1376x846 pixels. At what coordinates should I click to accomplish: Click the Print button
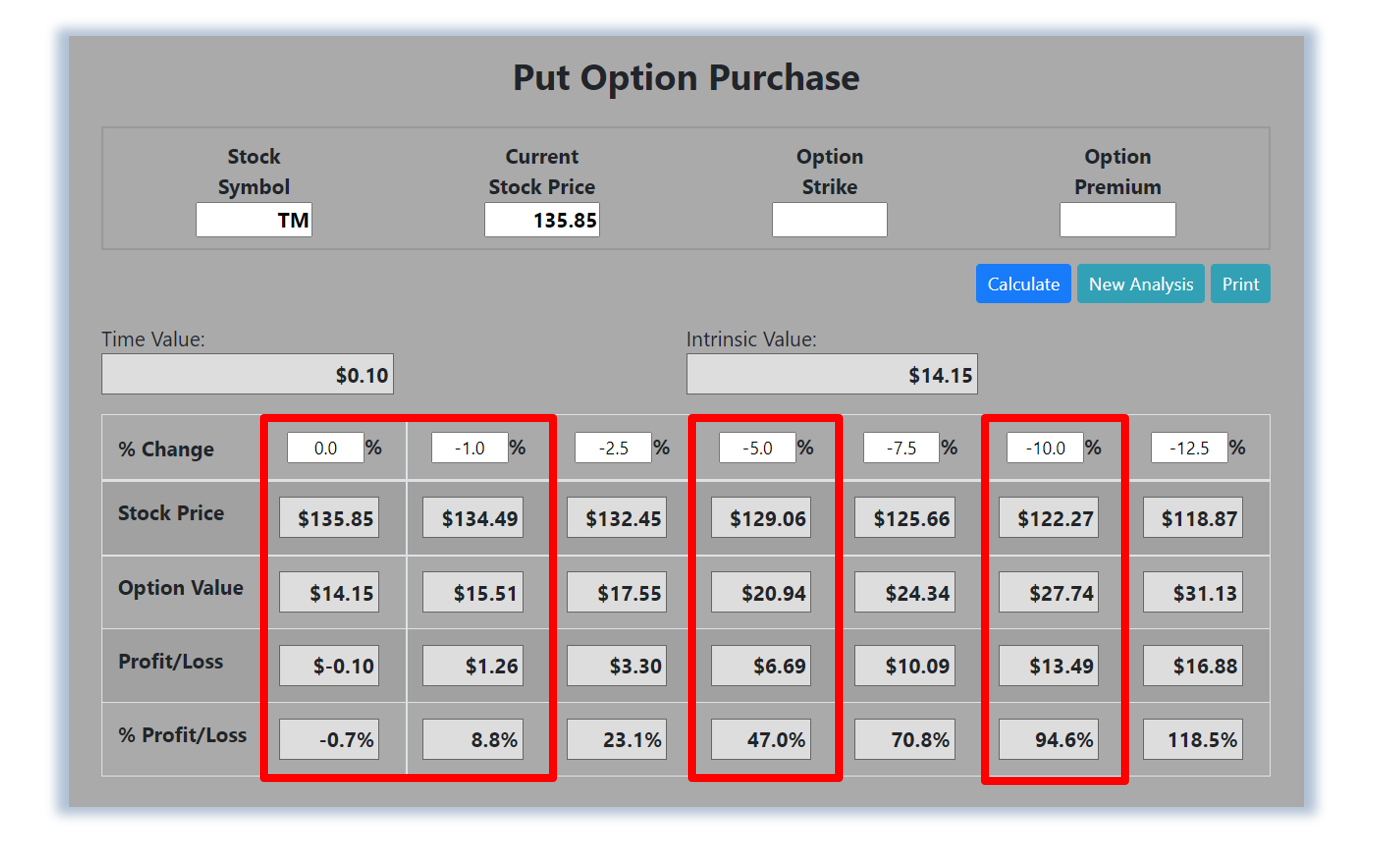1240,284
